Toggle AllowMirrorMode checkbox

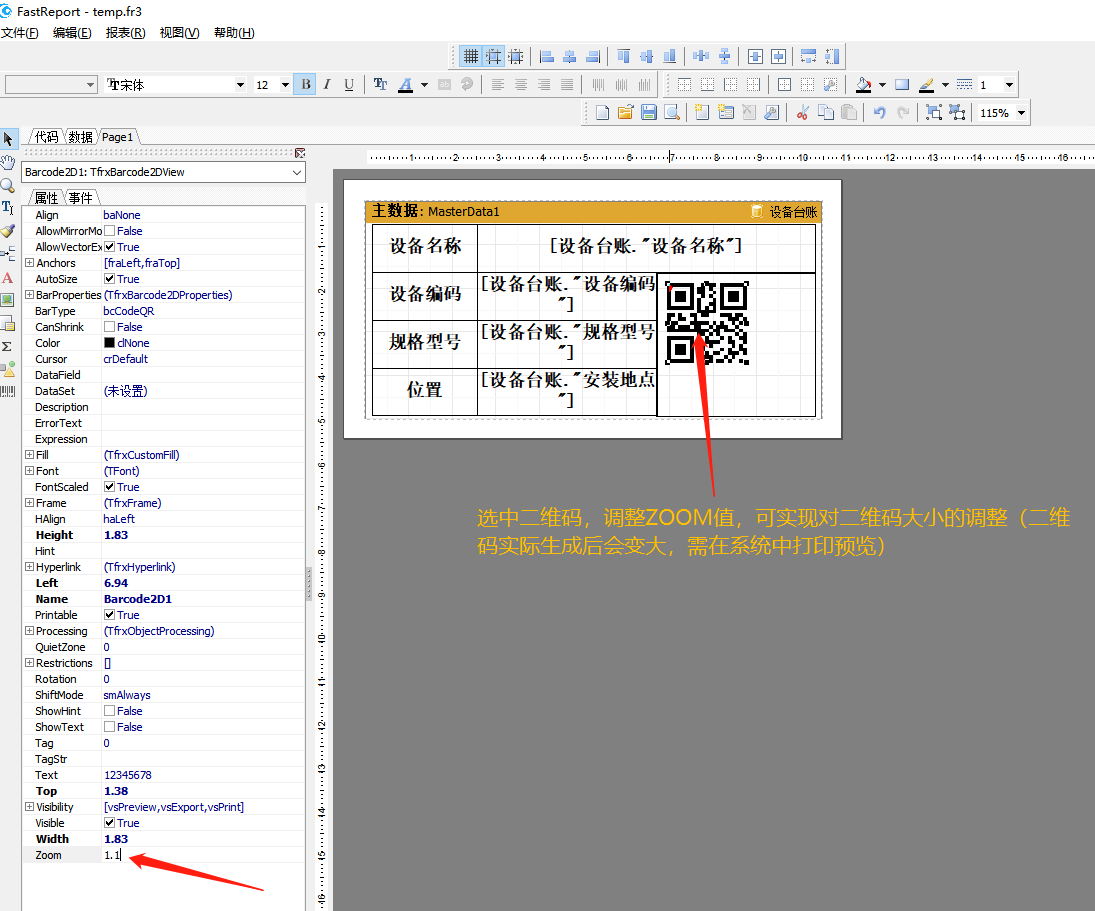(x=110, y=230)
